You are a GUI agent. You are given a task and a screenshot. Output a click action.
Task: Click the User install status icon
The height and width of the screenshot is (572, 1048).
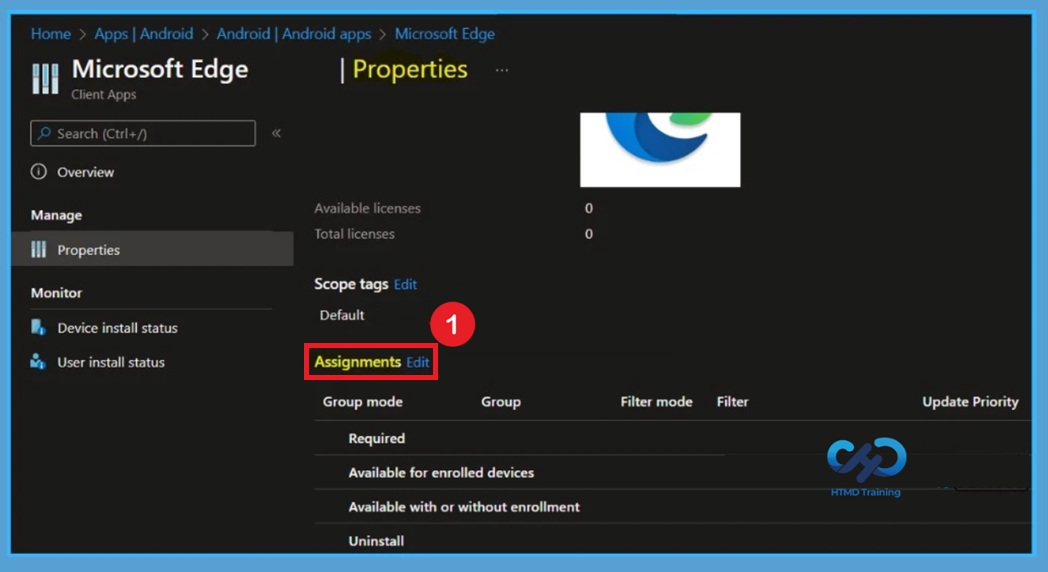tap(38, 362)
